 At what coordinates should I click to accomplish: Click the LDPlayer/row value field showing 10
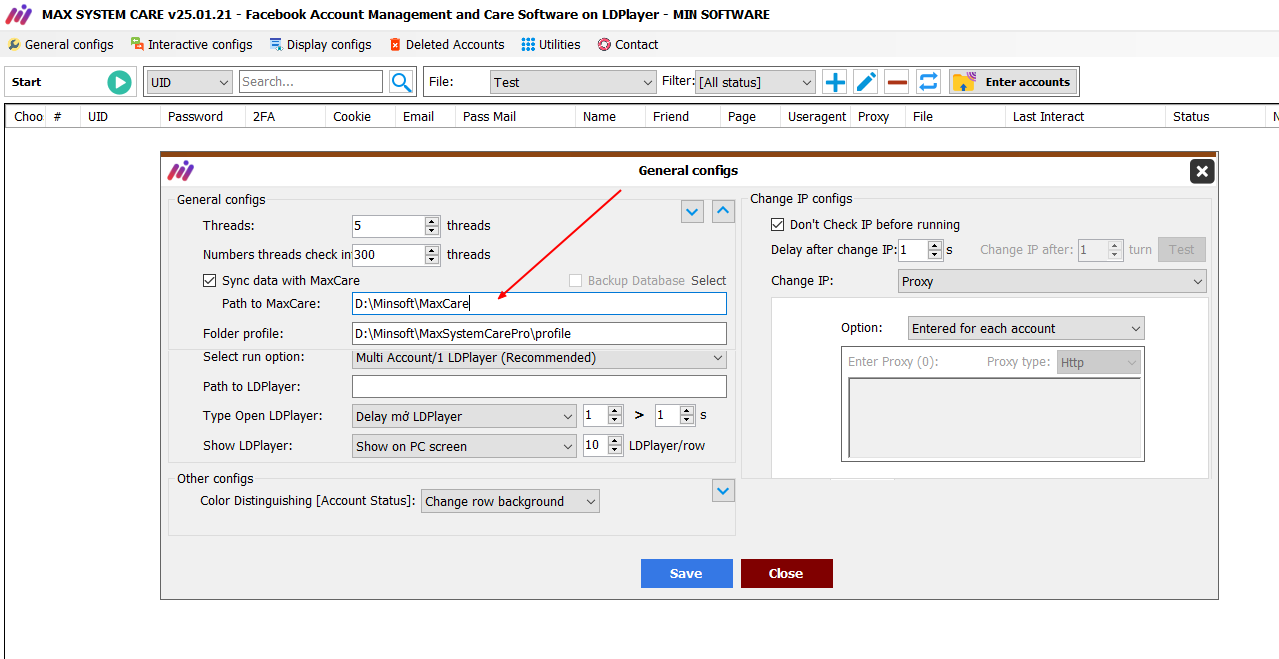(x=596, y=446)
